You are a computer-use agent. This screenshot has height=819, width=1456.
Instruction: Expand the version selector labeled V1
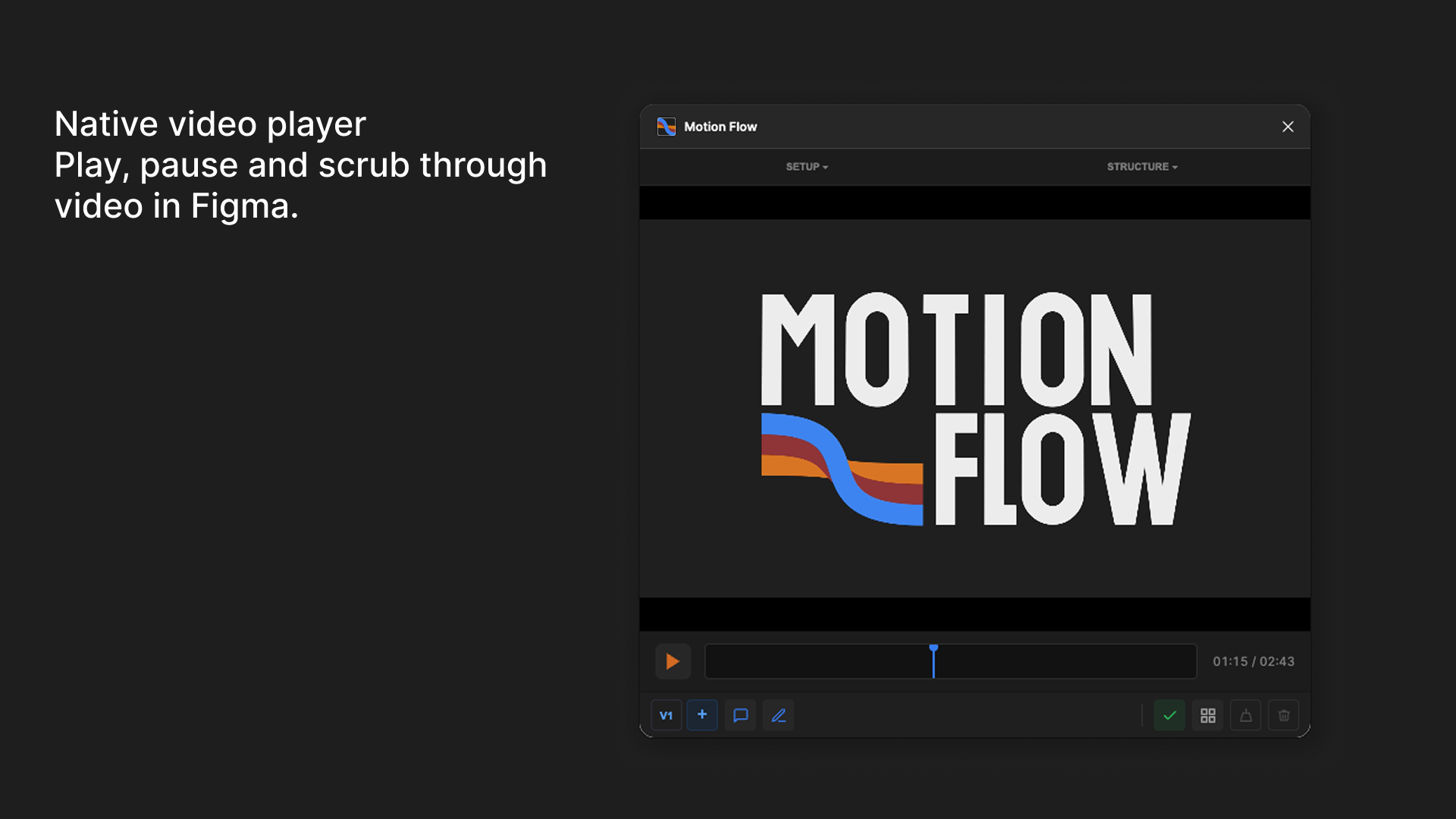666,715
